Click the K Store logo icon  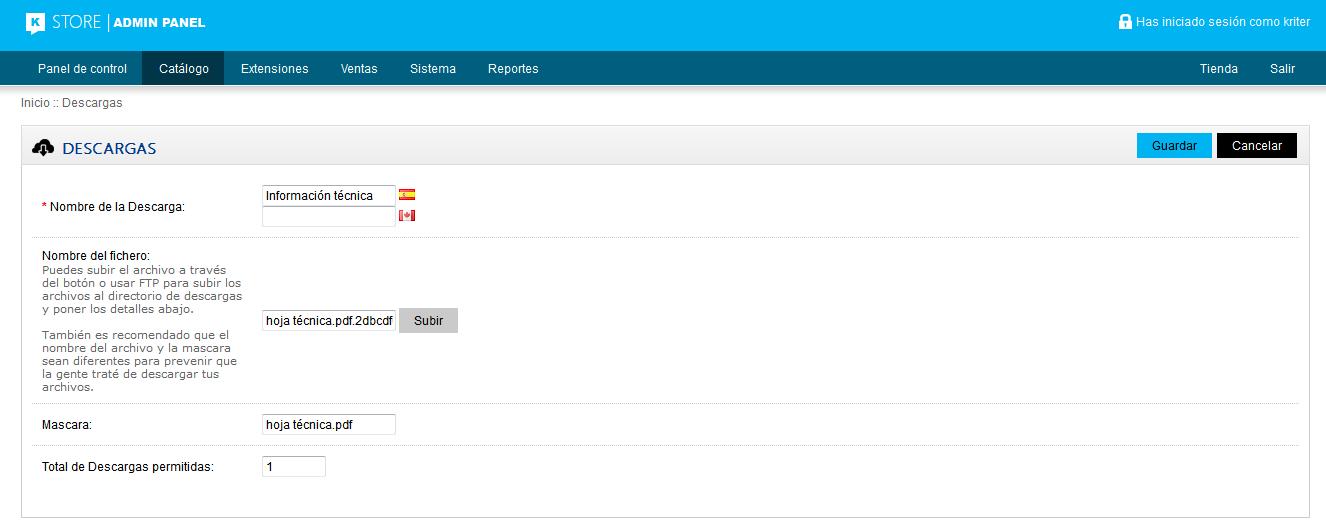point(35,23)
